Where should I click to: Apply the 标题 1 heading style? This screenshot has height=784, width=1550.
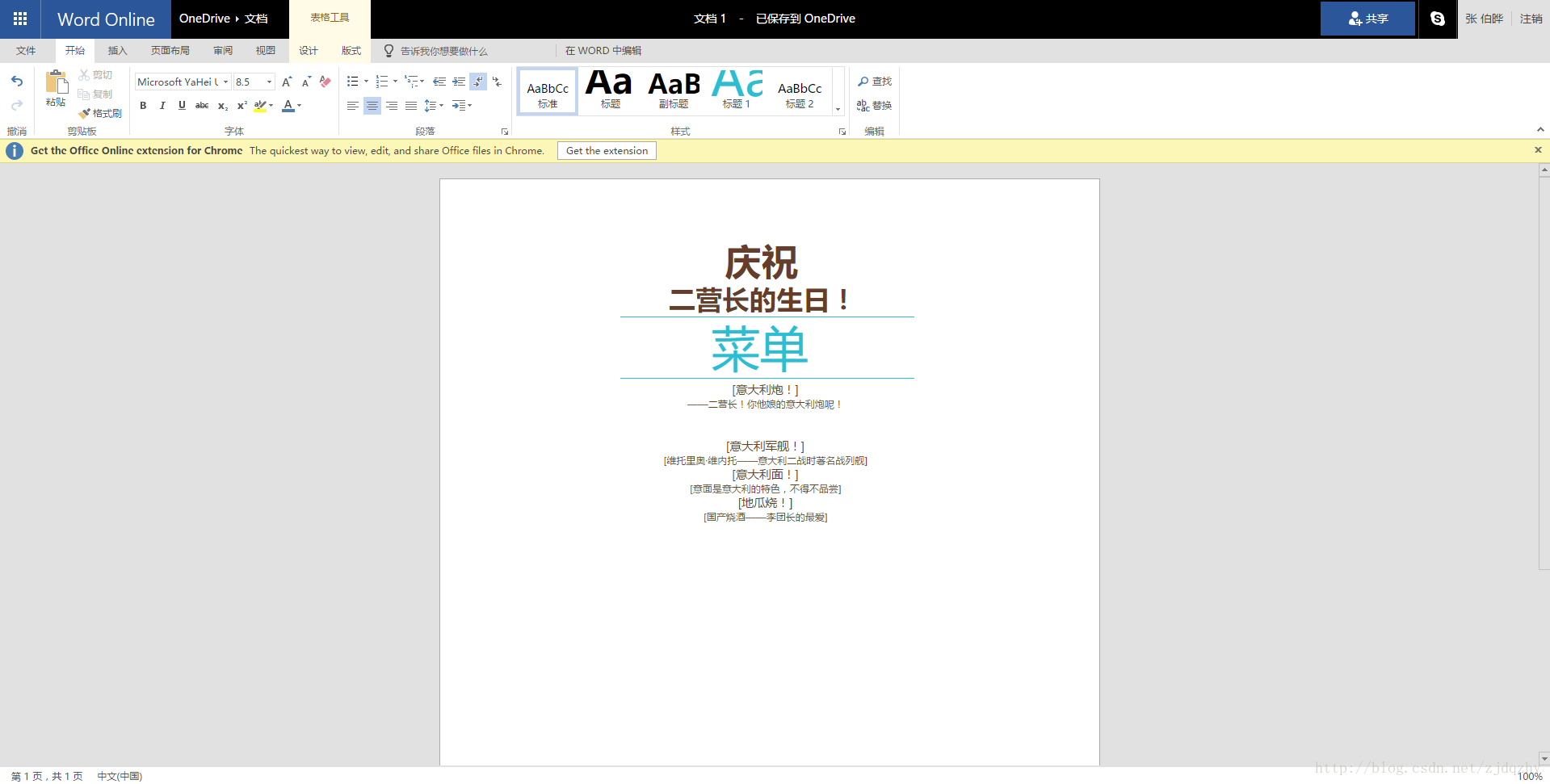pos(737,90)
